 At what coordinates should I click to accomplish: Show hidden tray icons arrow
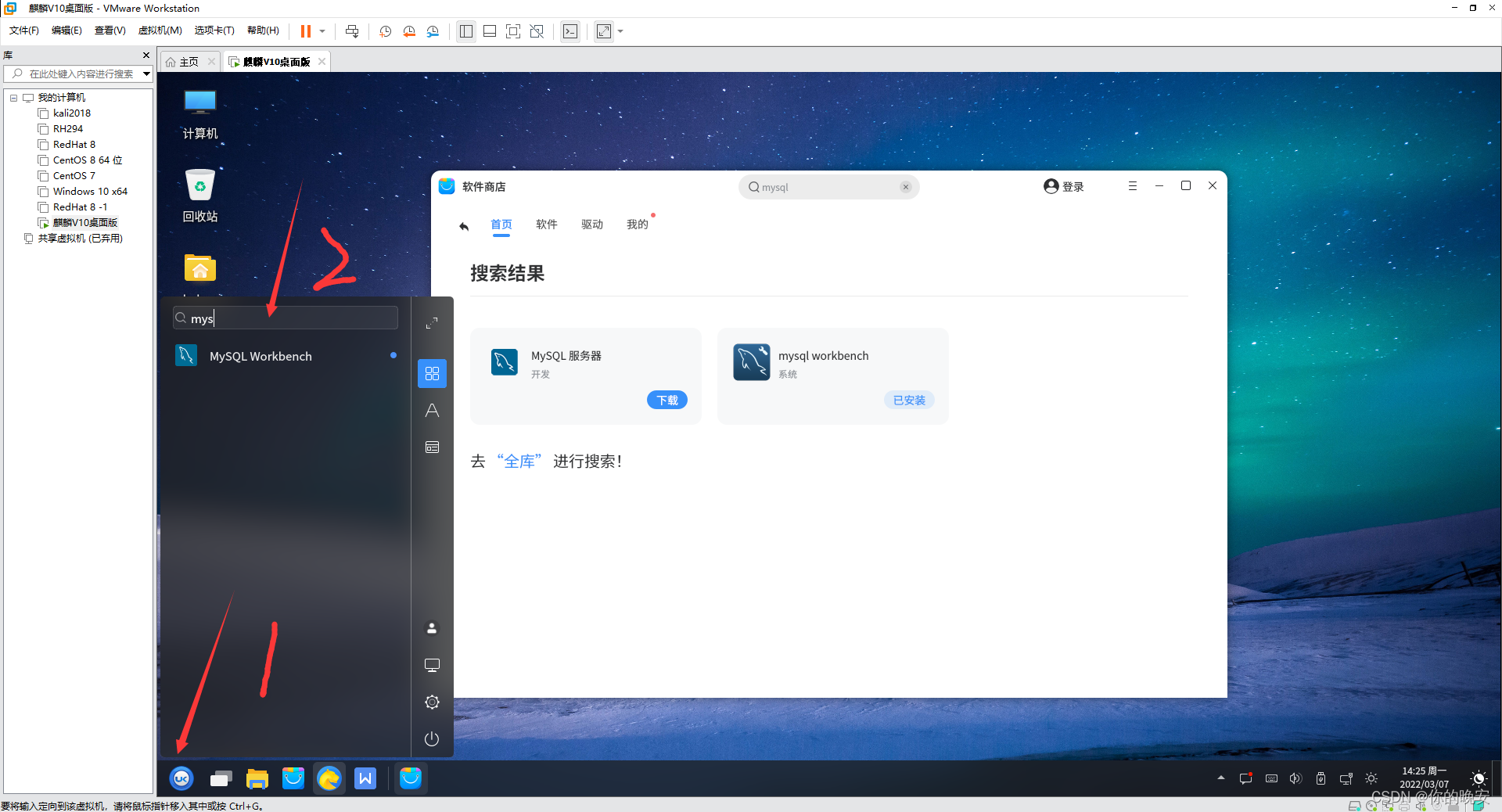[1220, 778]
